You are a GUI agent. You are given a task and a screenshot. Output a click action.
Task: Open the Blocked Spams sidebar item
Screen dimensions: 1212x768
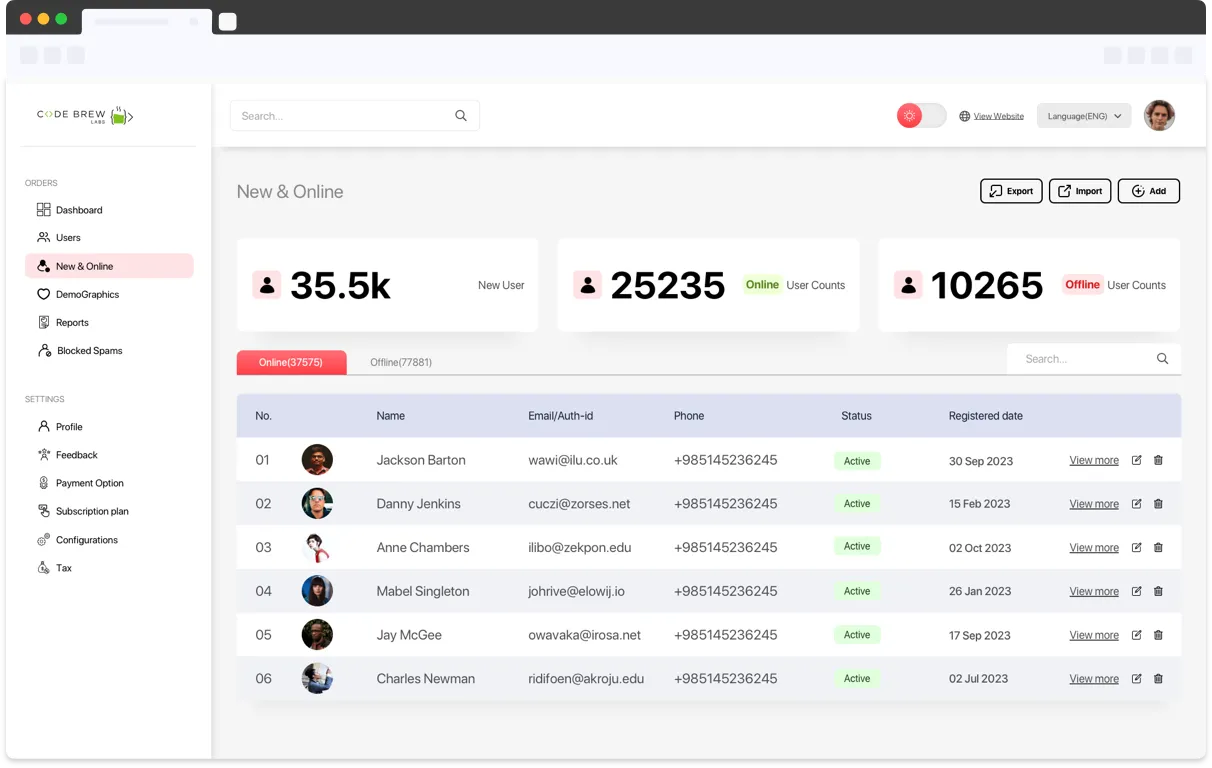[89, 351]
